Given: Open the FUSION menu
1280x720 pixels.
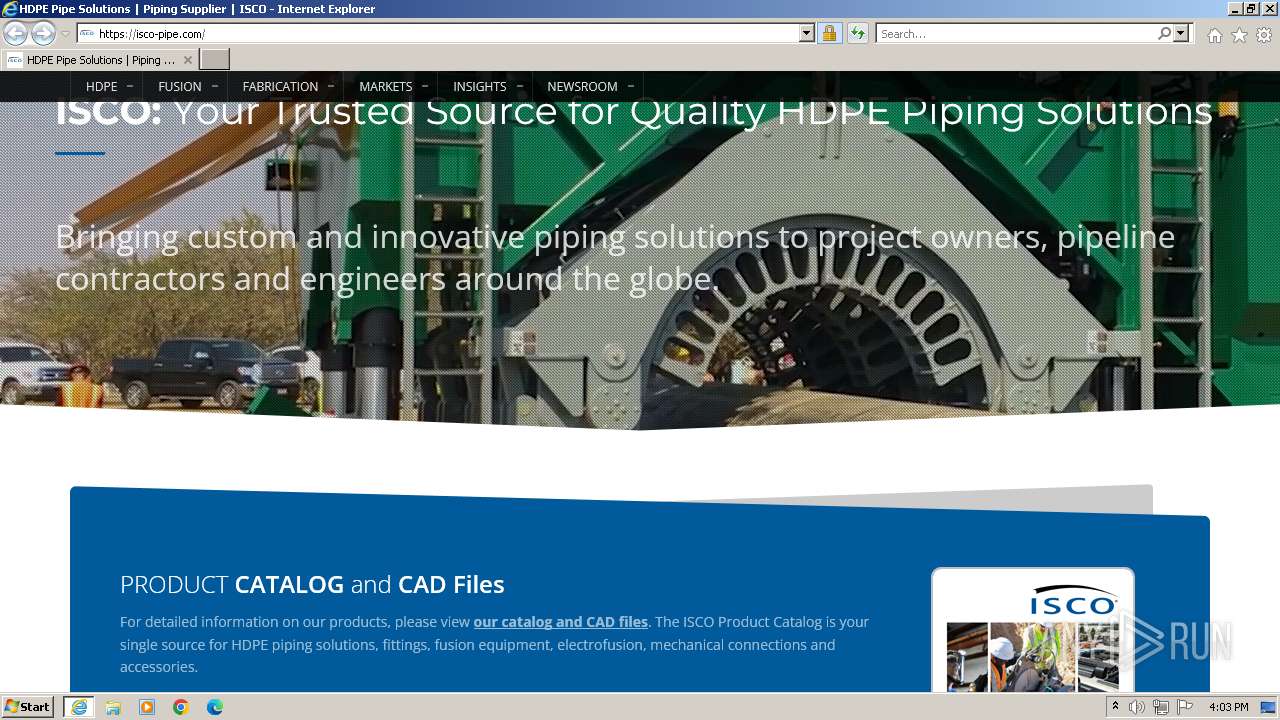Looking at the screenshot, I should tap(180, 86).
